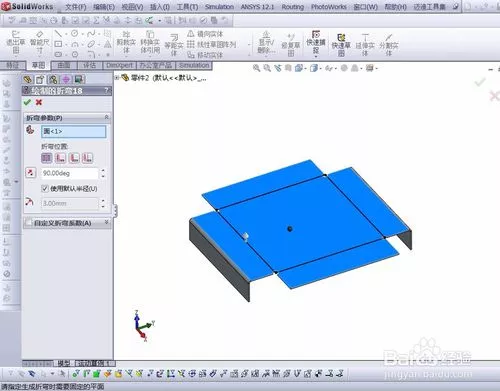Expand the 自定义折弯系数(A) section
Image resolution: width=500 pixels, height=391 pixels.
106,222
